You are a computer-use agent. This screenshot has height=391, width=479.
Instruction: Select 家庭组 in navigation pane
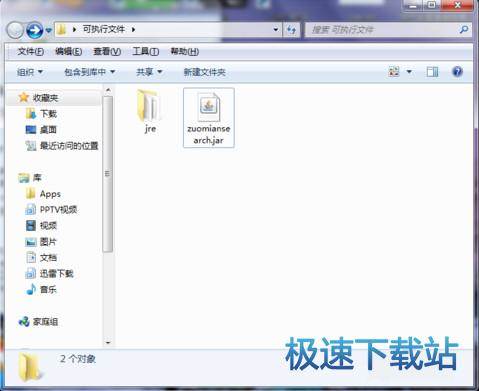pyautogui.click(x=45, y=322)
